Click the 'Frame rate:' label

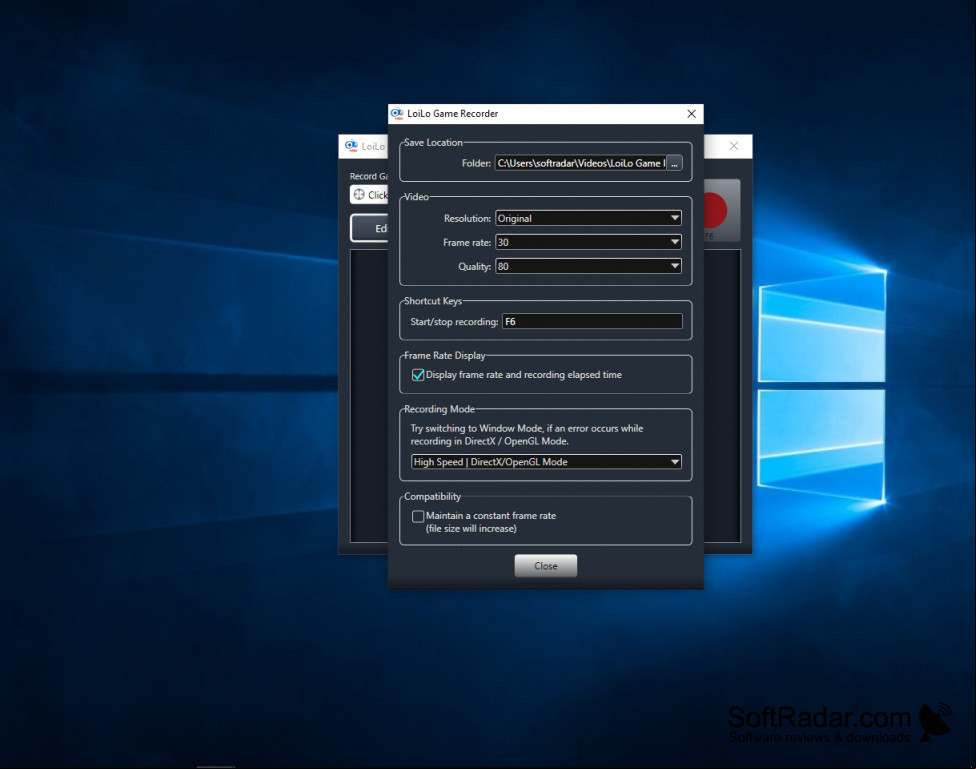(x=467, y=242)
